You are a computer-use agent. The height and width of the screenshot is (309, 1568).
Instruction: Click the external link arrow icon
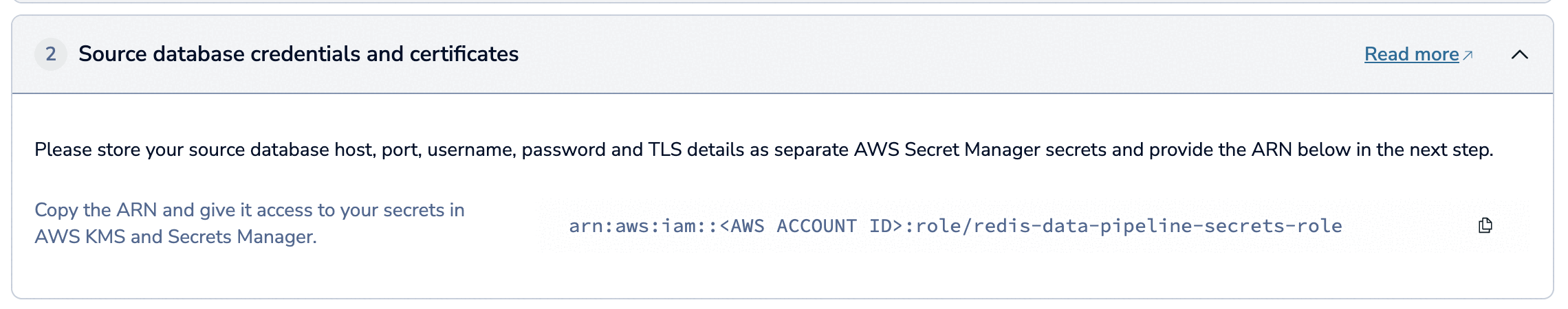coord(1468,55)
